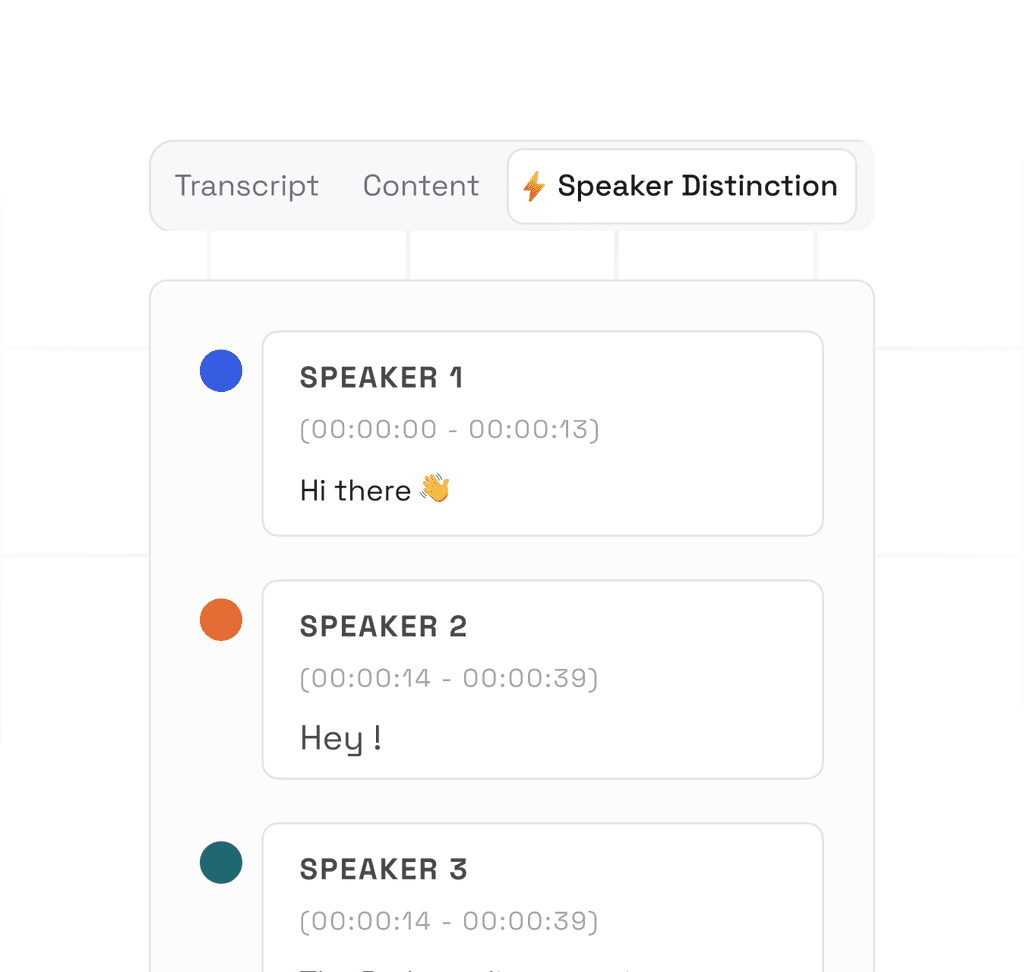
Task: Click the Speaker 2 card
Action: click(542, 680)
